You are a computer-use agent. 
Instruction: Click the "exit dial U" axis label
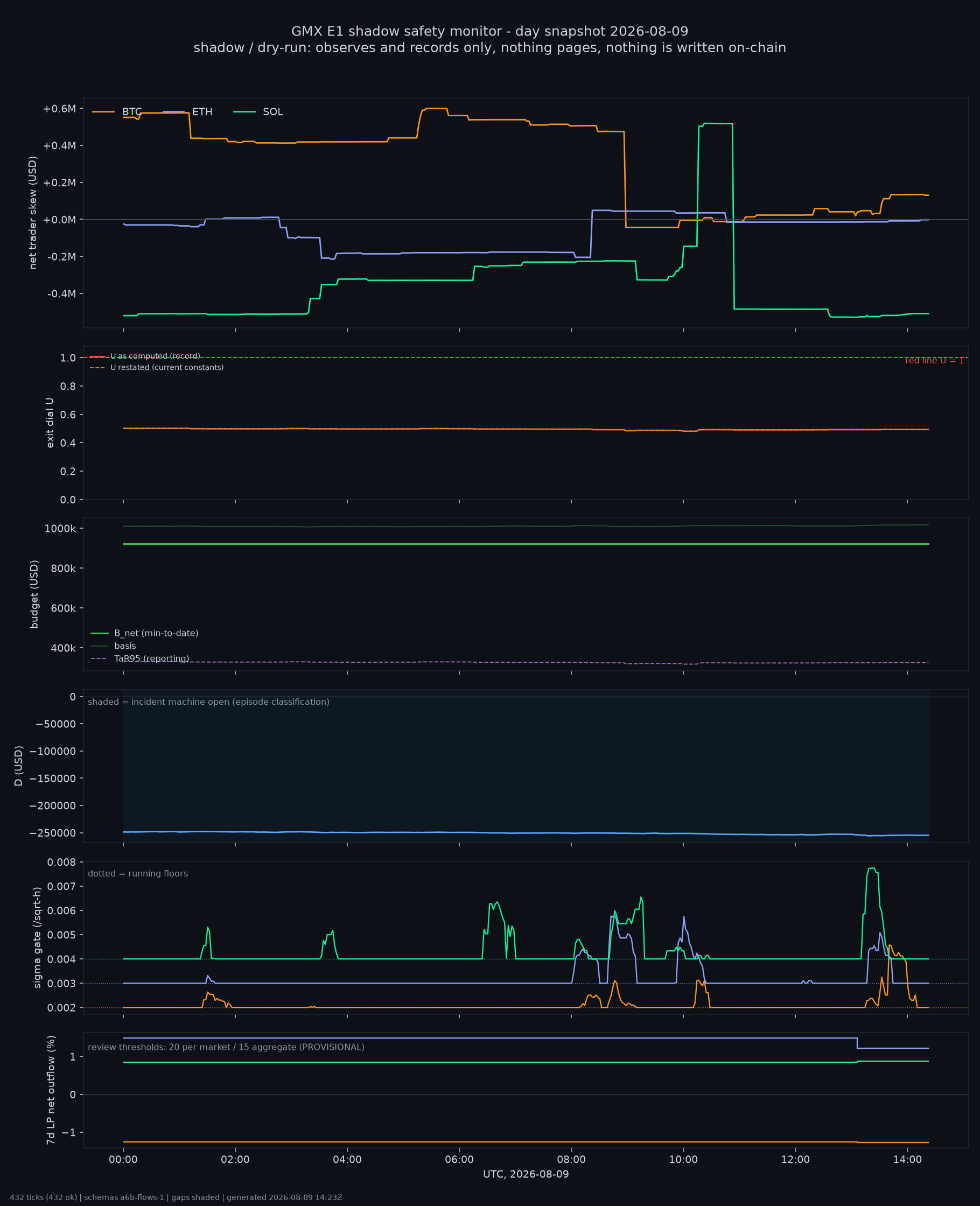click(50, 423)
